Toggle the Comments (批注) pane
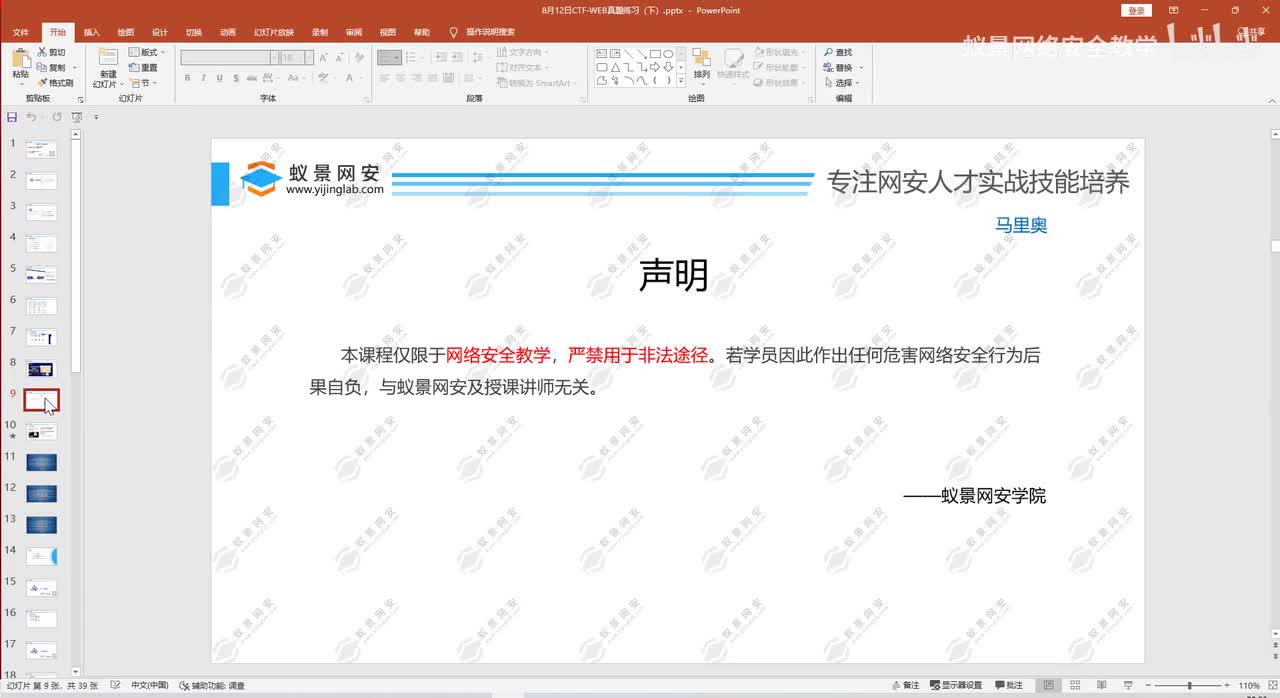 tap(1008, 685)
